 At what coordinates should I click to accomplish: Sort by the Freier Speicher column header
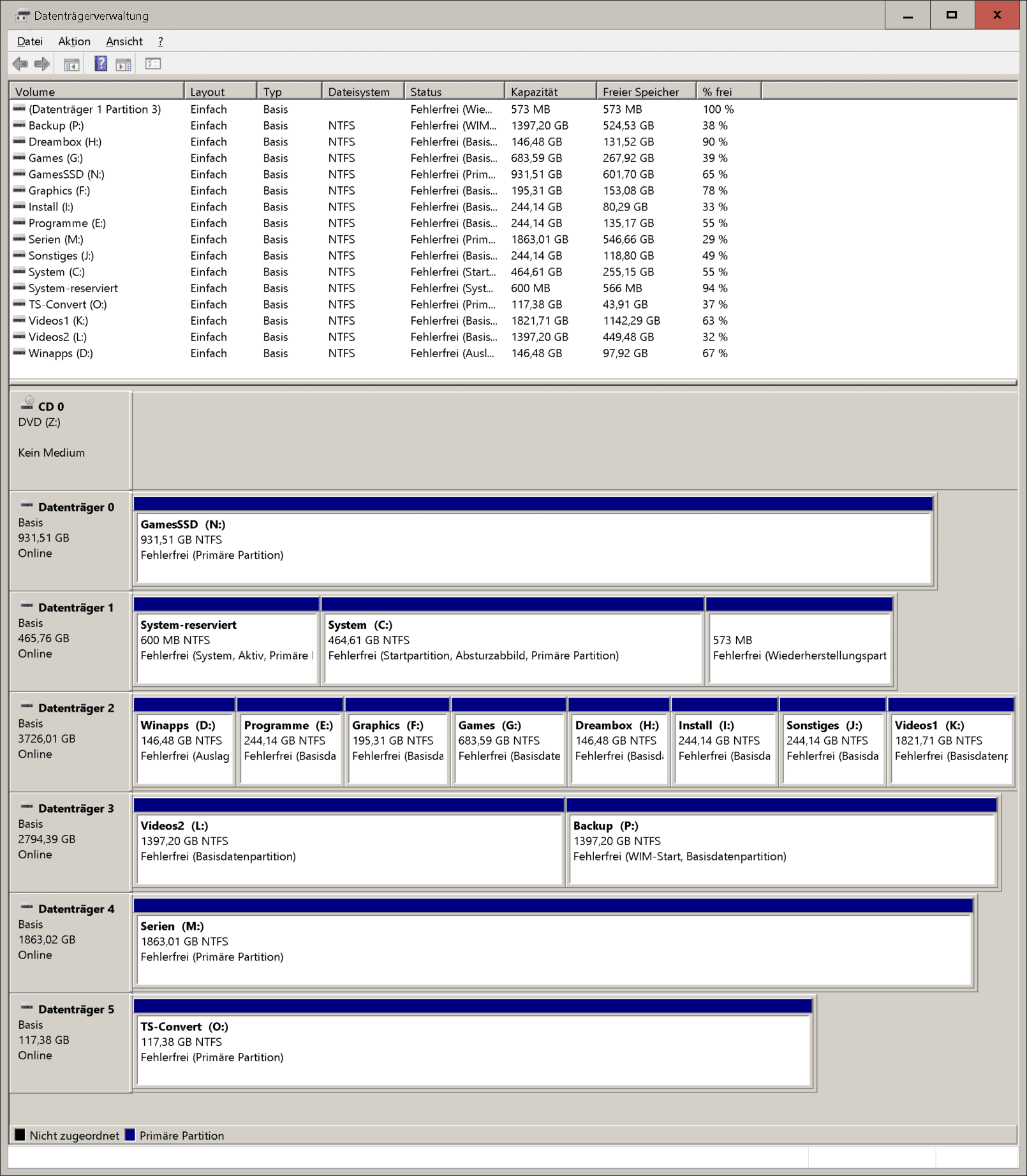(x=647, y=92)
